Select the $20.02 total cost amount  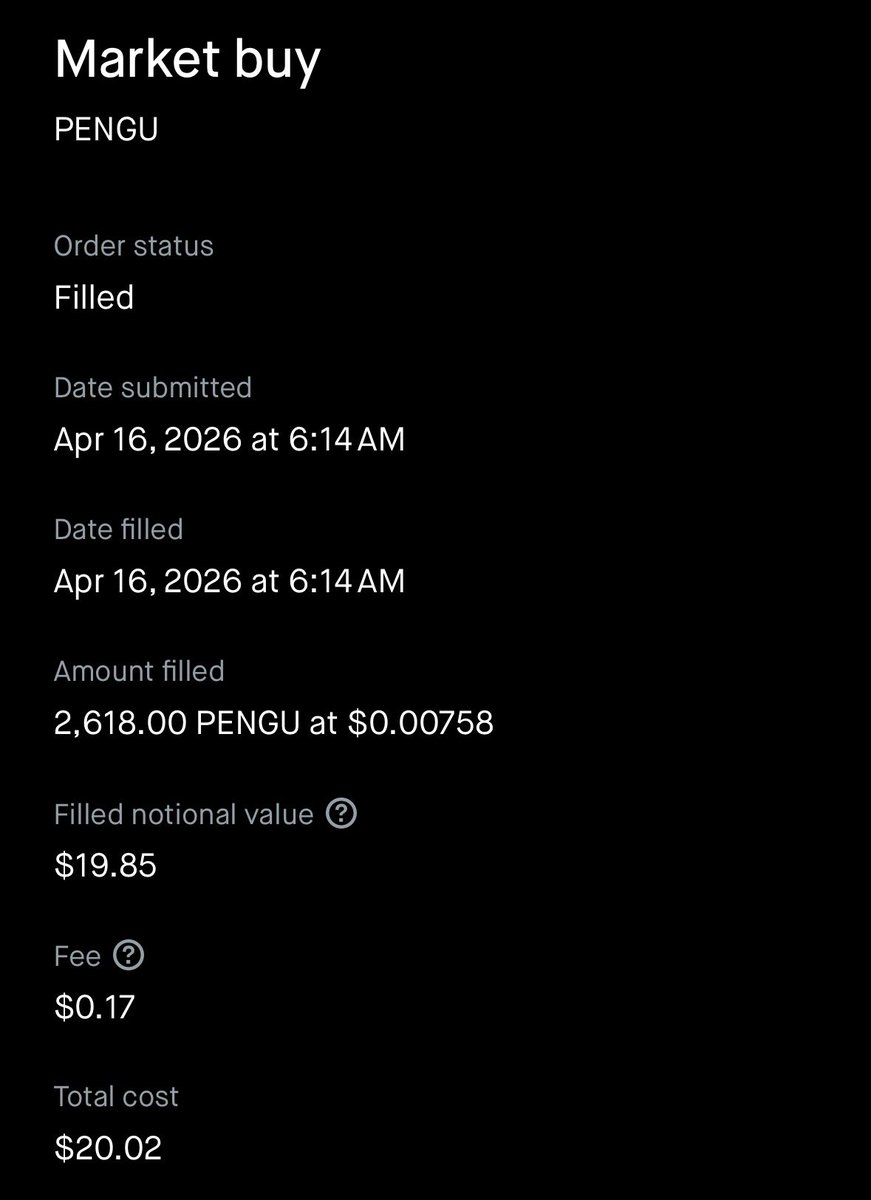coord(108,1148)
